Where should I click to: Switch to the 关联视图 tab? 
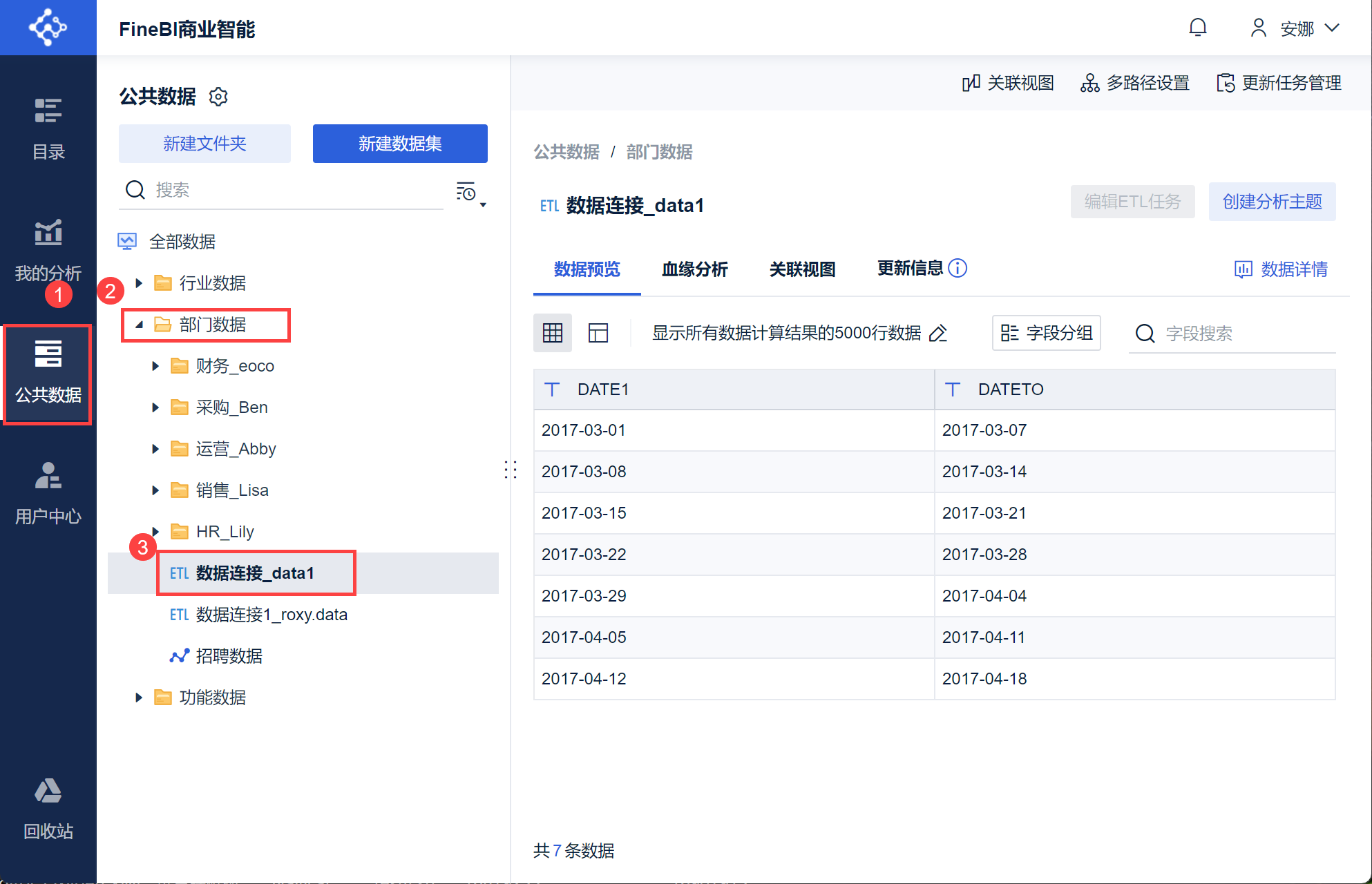click(802, 269)
